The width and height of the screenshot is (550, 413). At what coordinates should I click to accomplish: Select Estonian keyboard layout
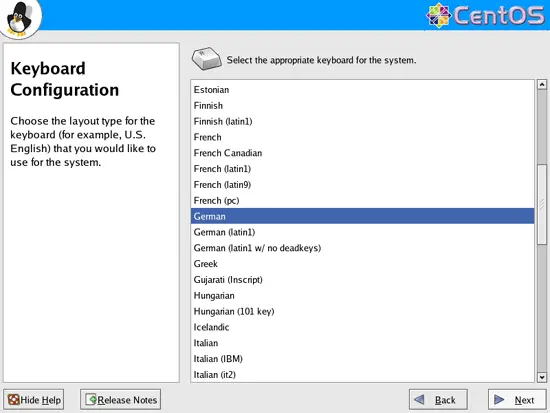point(362,90)
